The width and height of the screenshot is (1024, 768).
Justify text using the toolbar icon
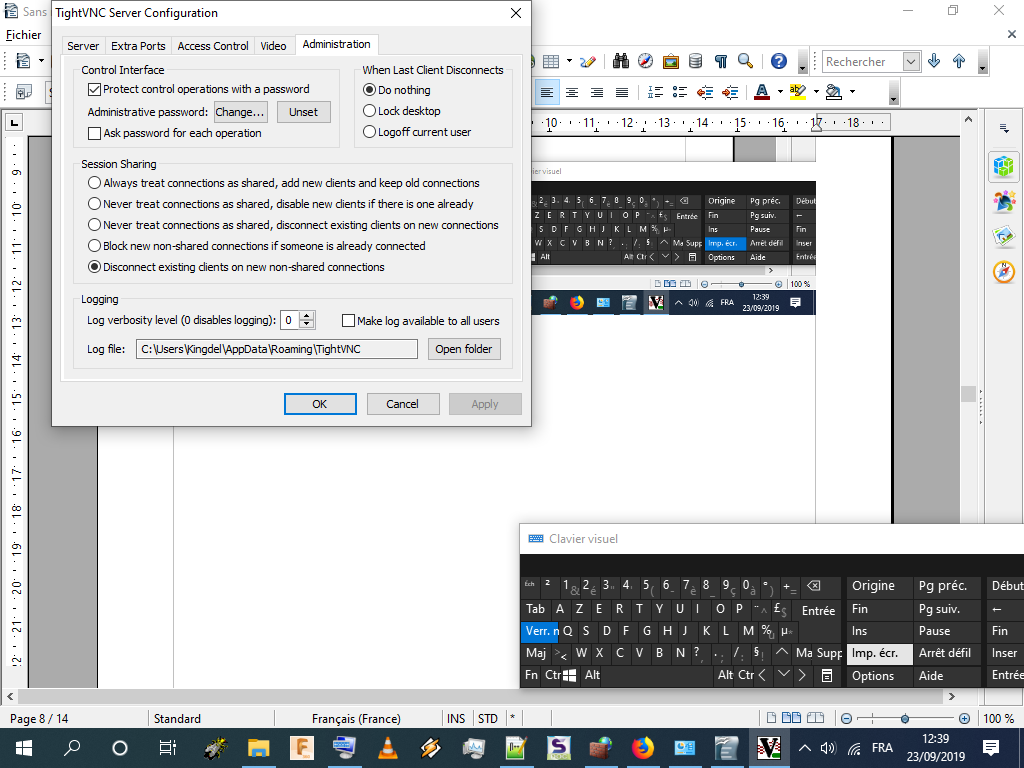pyautogui.click(x=622, y=92)
